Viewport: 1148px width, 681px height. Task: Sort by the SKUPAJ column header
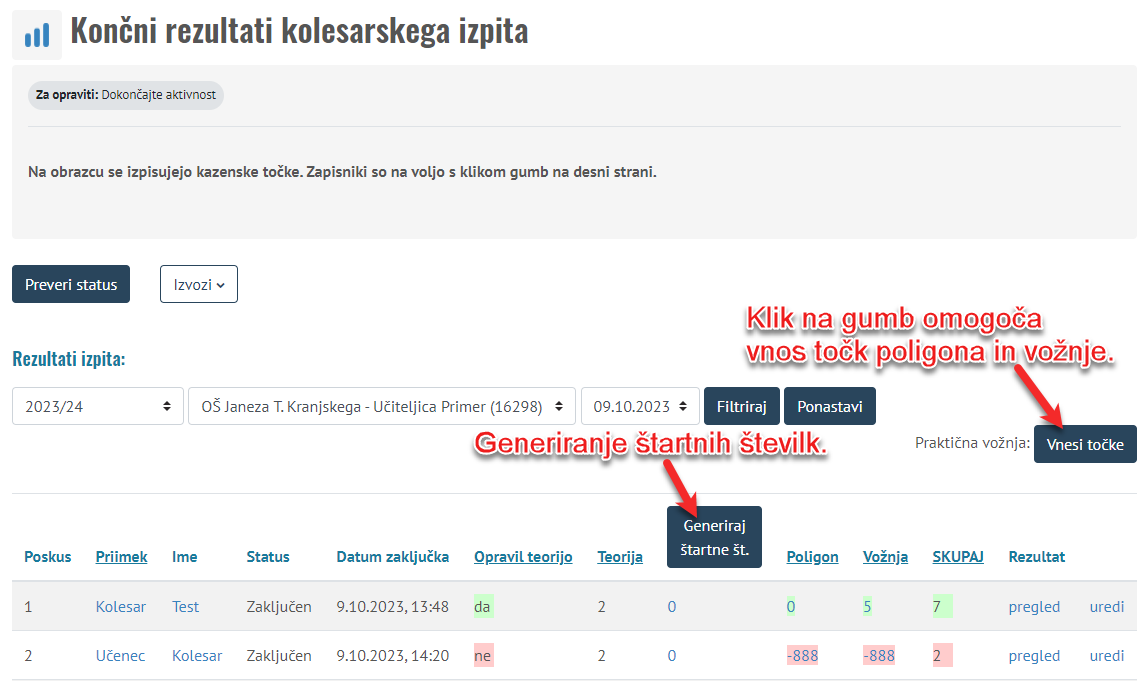957,557
